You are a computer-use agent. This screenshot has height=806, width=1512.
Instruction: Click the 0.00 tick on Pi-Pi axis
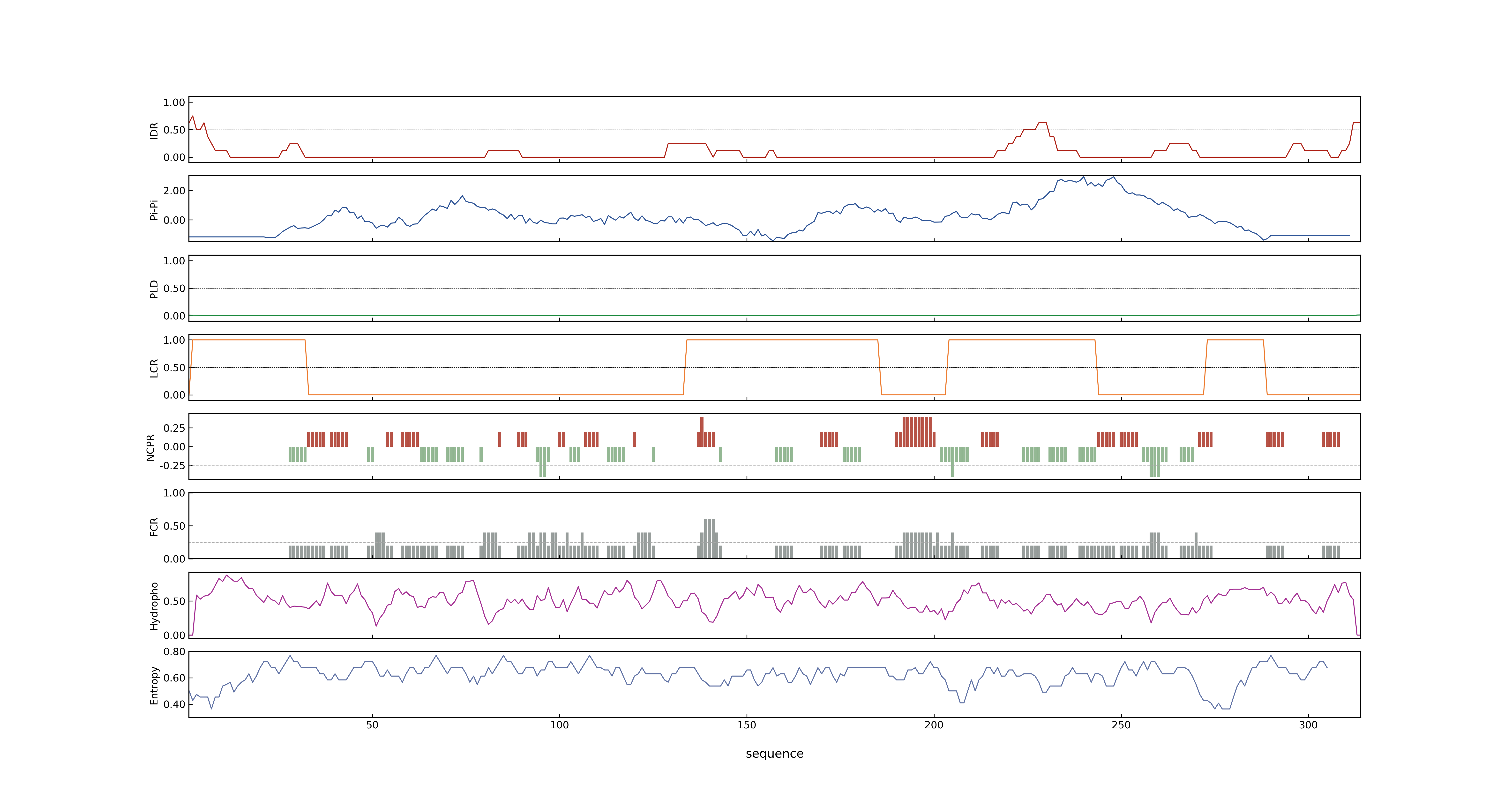(x=174, y=221)
